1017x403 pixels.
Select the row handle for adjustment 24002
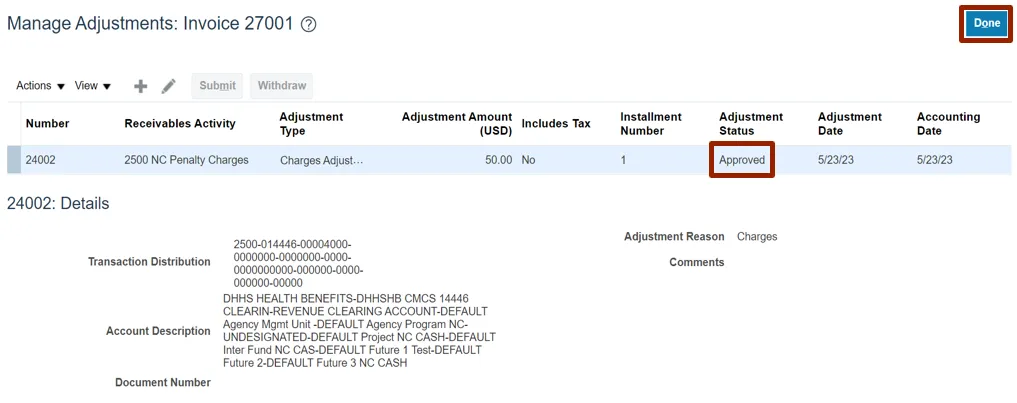[x=13, y=160]
